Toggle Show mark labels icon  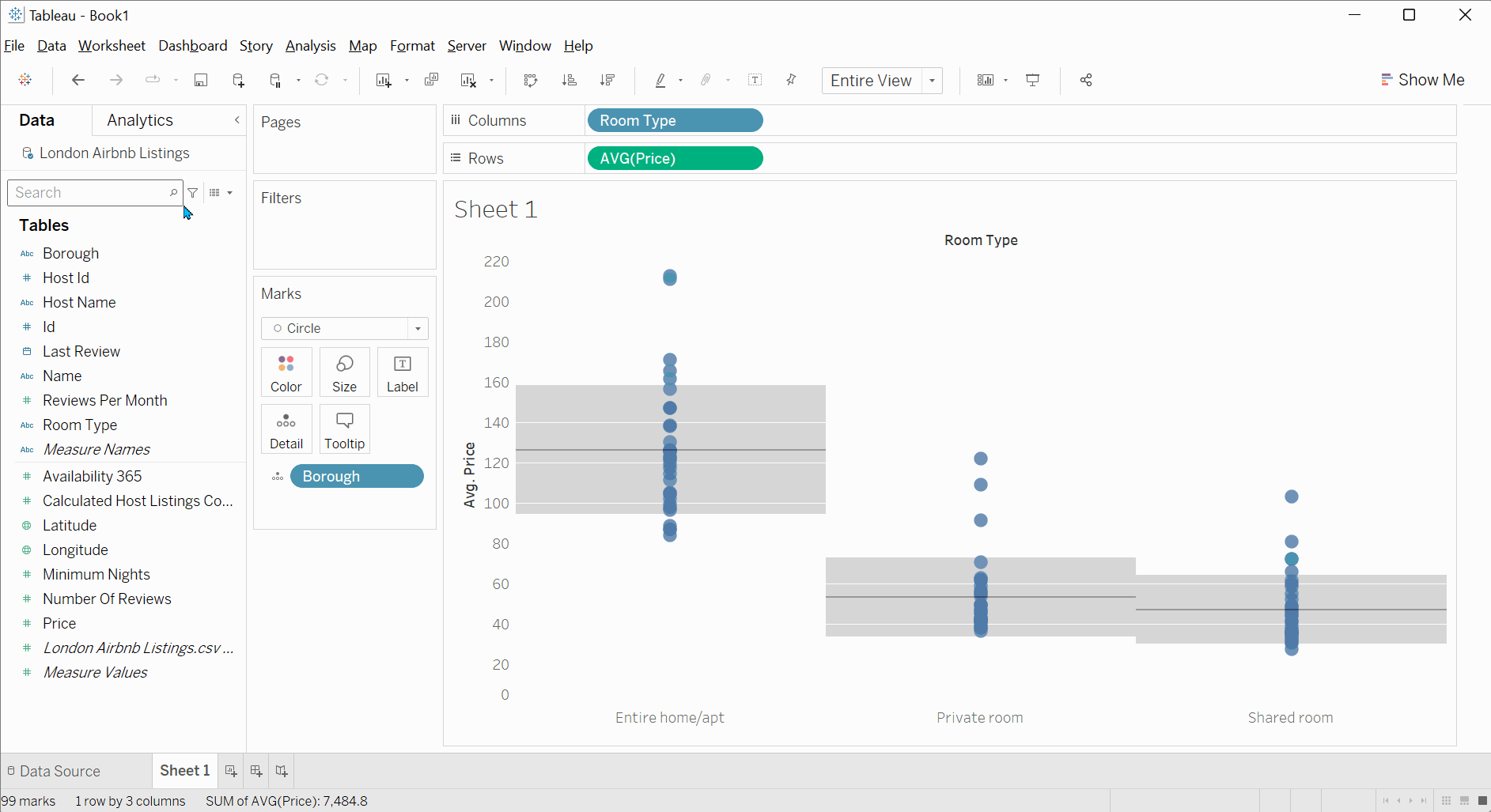[x=755, y=80]
